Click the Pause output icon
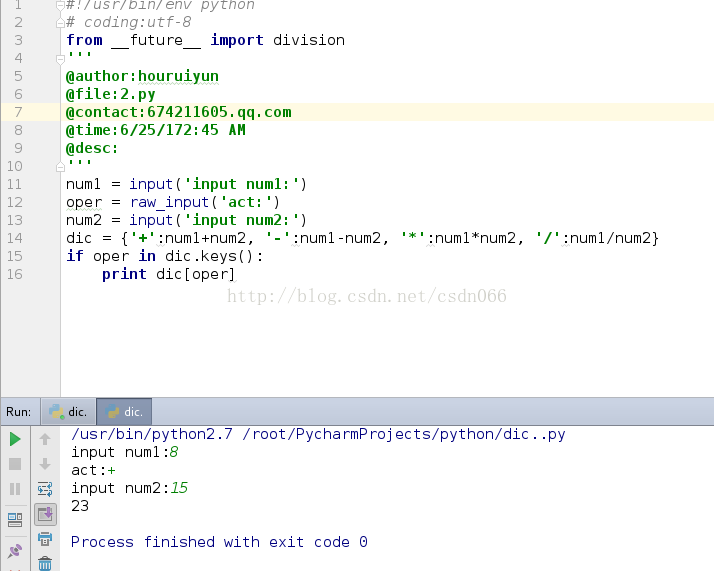The height and width of the screenshot is (571, 714). pyautogui.click(x=15, y=489)
